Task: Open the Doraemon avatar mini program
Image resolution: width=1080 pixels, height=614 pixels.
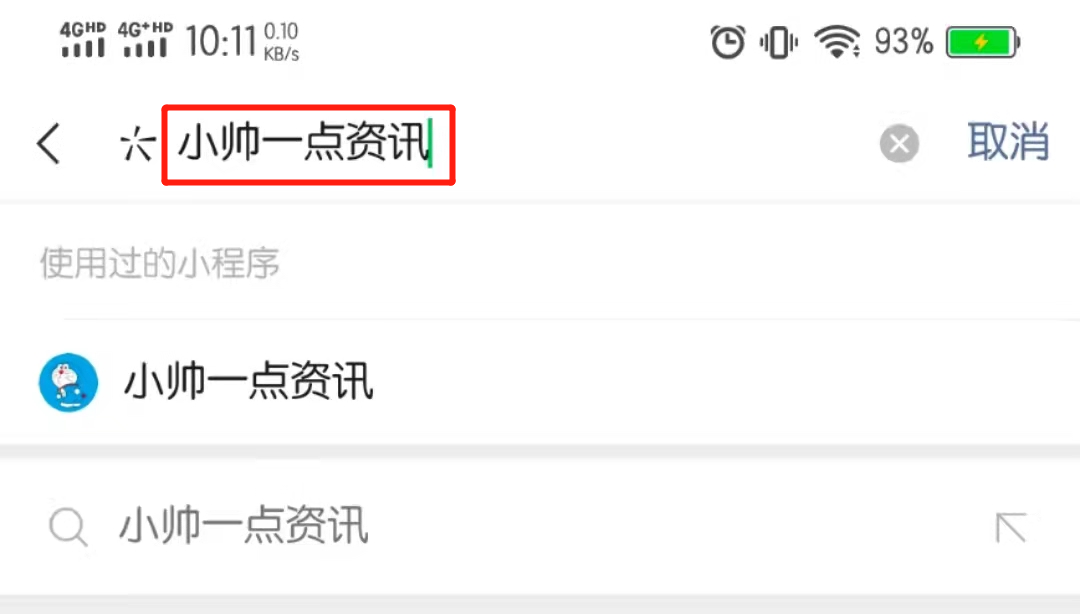Action: pos(68,382)
